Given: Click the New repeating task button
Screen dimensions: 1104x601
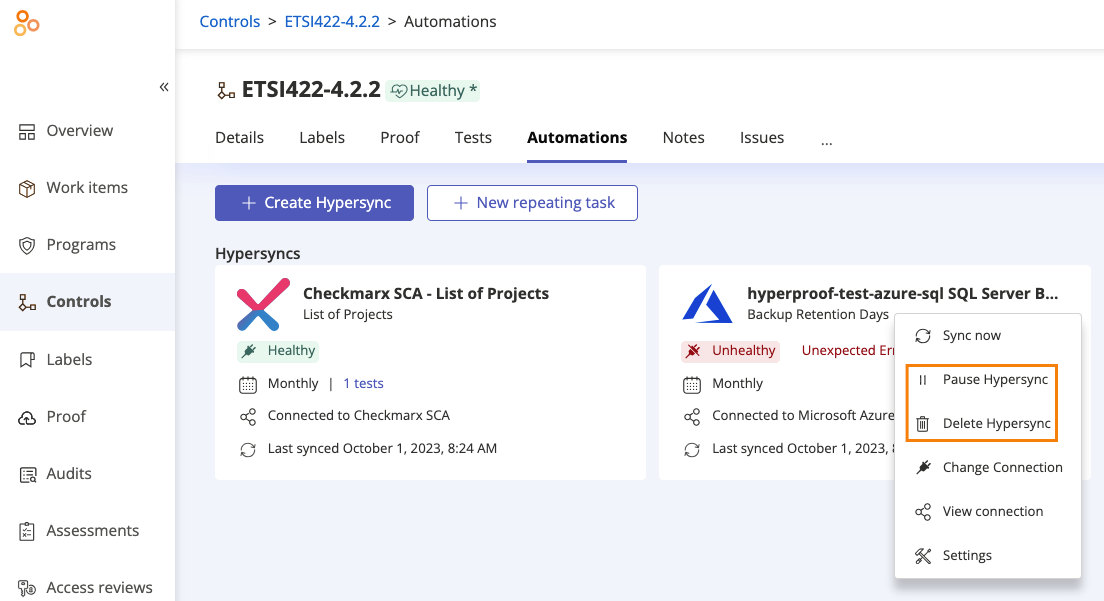Looking at the screenshot, I should pyautogui.click(x=532, y=203).
